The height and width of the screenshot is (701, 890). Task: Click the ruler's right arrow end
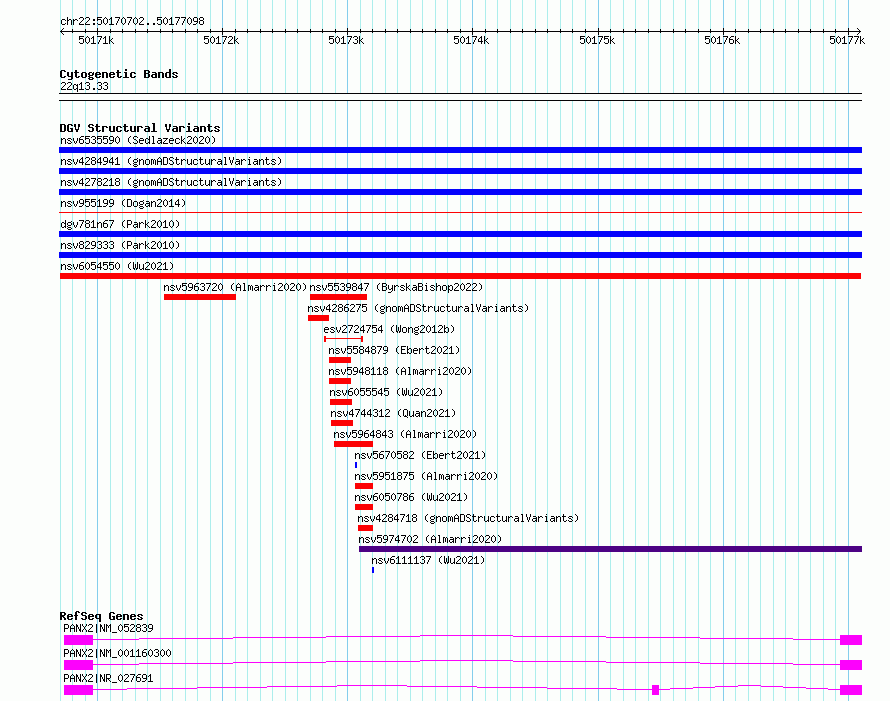(858, 31)
